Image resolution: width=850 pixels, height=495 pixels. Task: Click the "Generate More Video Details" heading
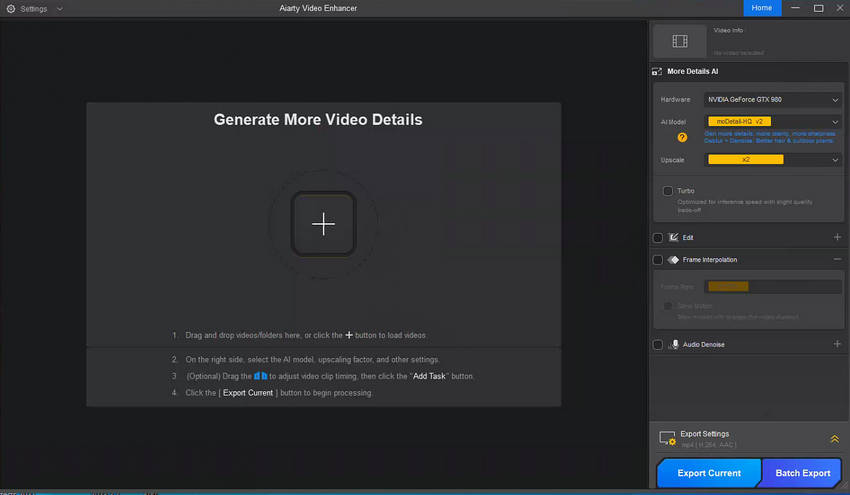coord(318,120)
